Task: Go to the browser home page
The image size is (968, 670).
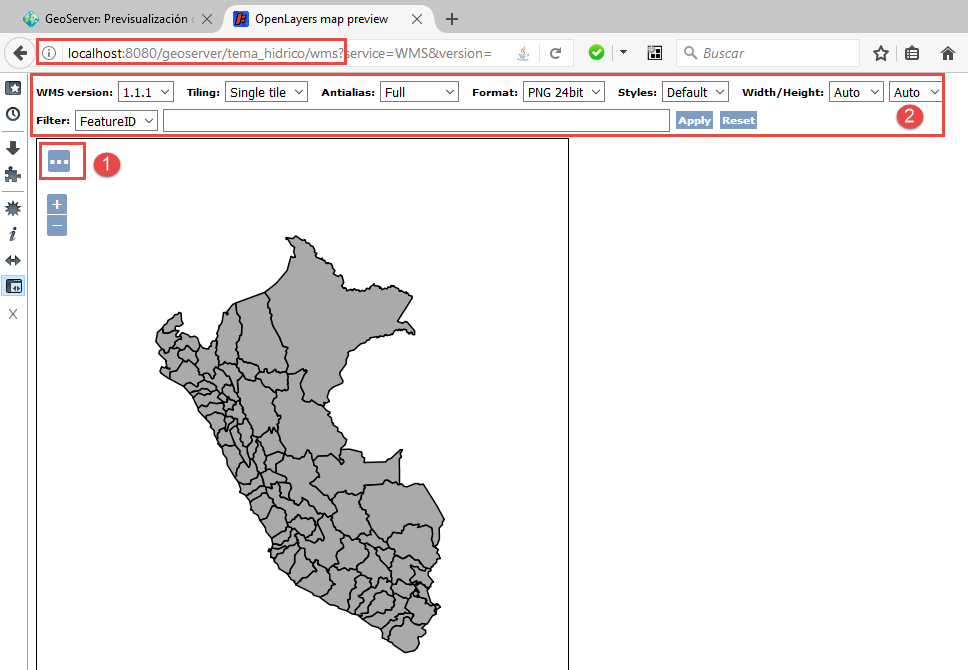Action: coord(946,52)
